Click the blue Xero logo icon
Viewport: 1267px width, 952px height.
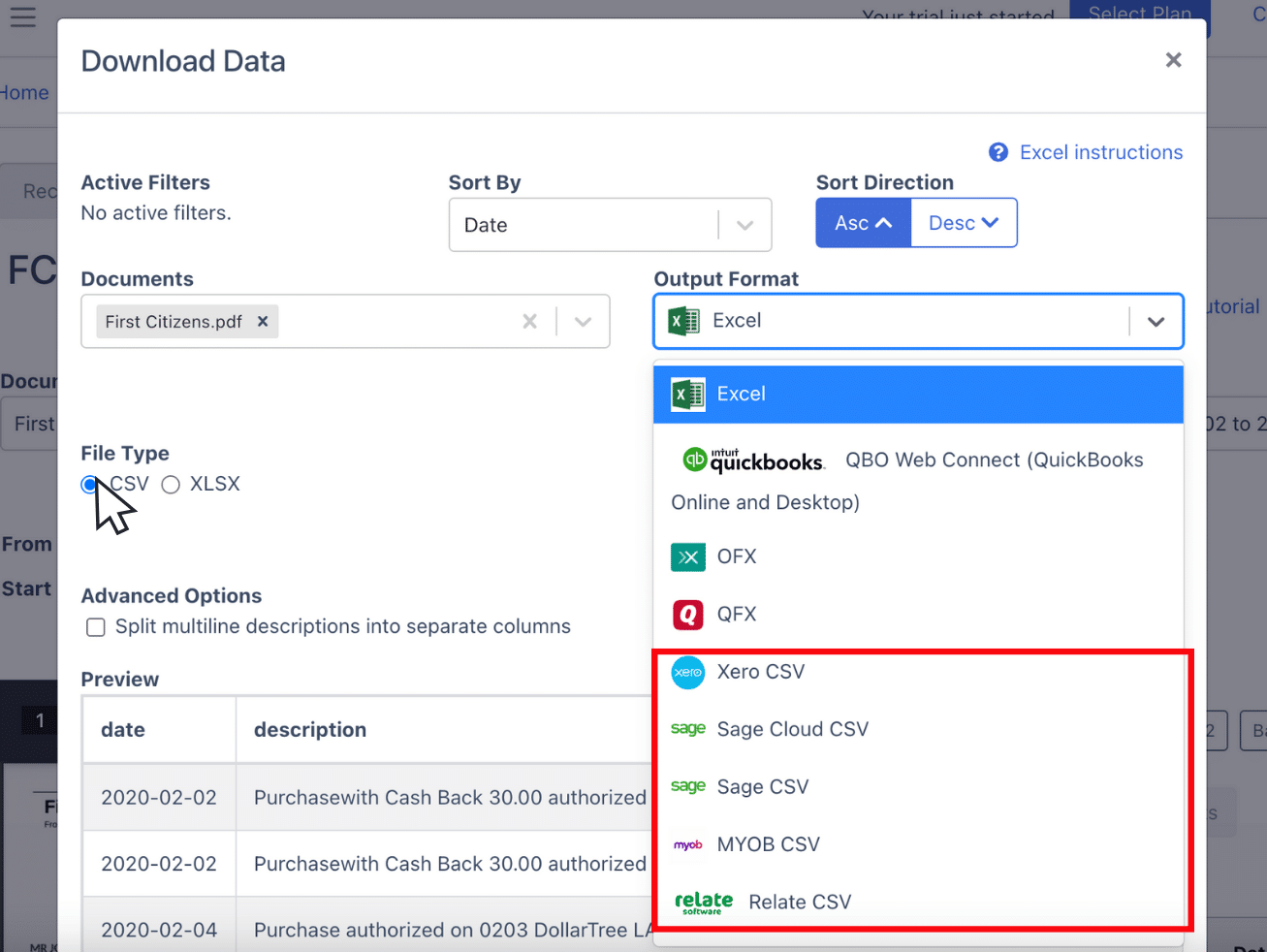click(688, 672)
